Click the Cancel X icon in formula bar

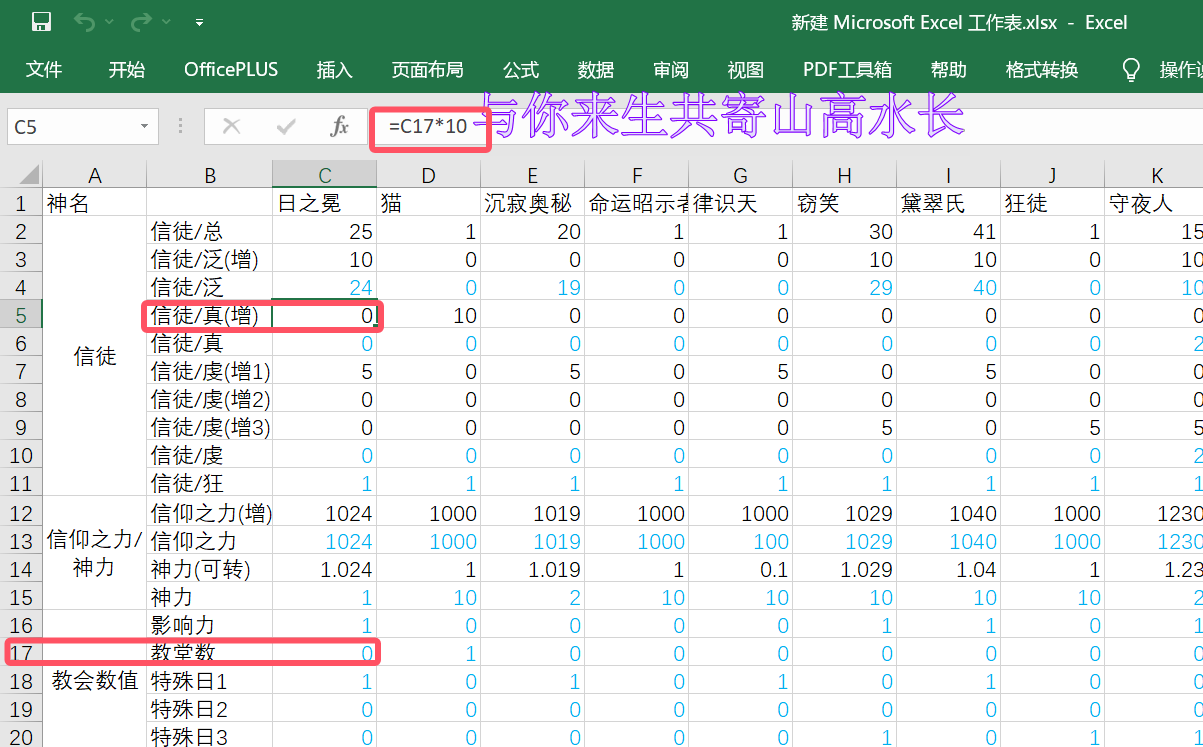pos(232,126)
